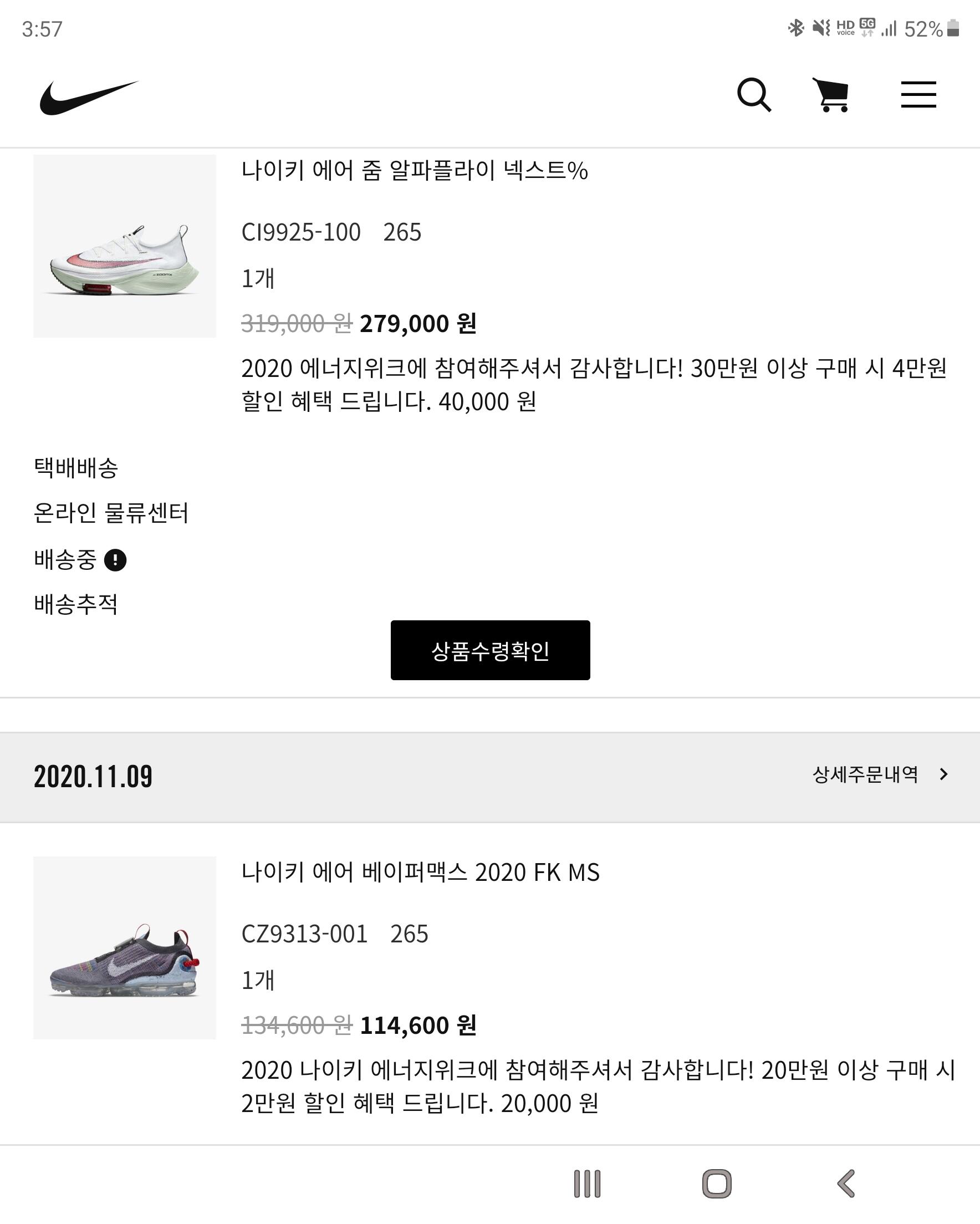Tap the Vapormax 2020 FK thumbnail
This screenshot has width=980, height=1224.
tap(124, 948)
